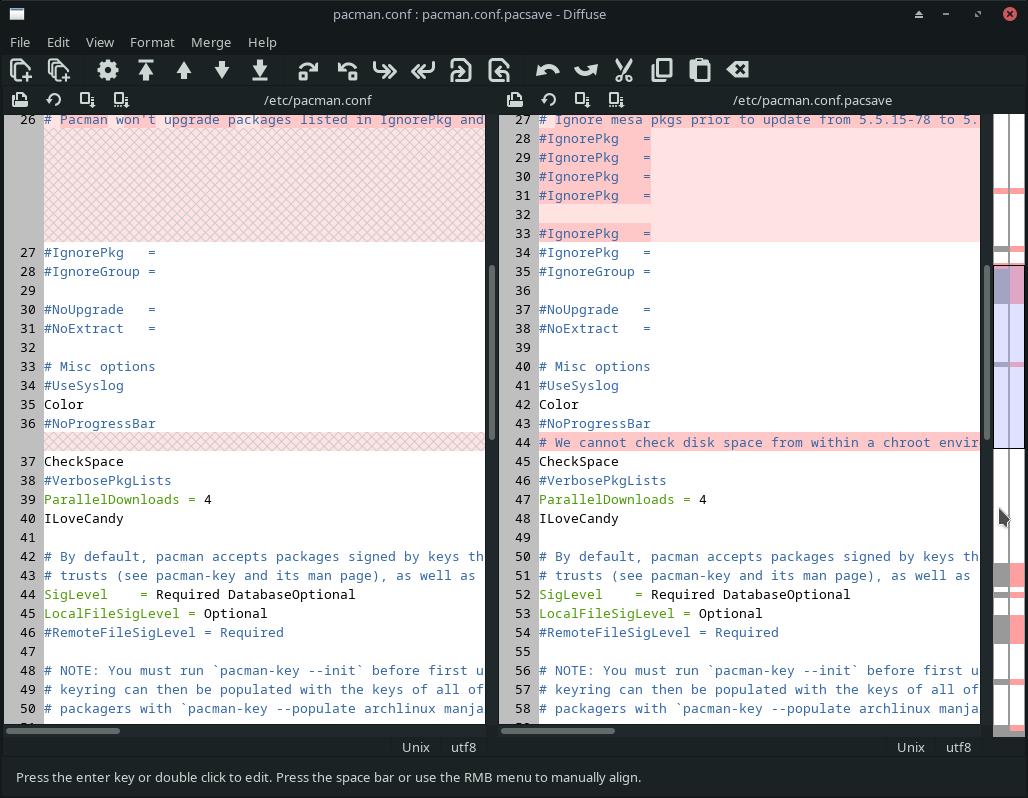Jump to the first difference
The height and width of the screenshot is (798, 1028).
click(146, 70)
